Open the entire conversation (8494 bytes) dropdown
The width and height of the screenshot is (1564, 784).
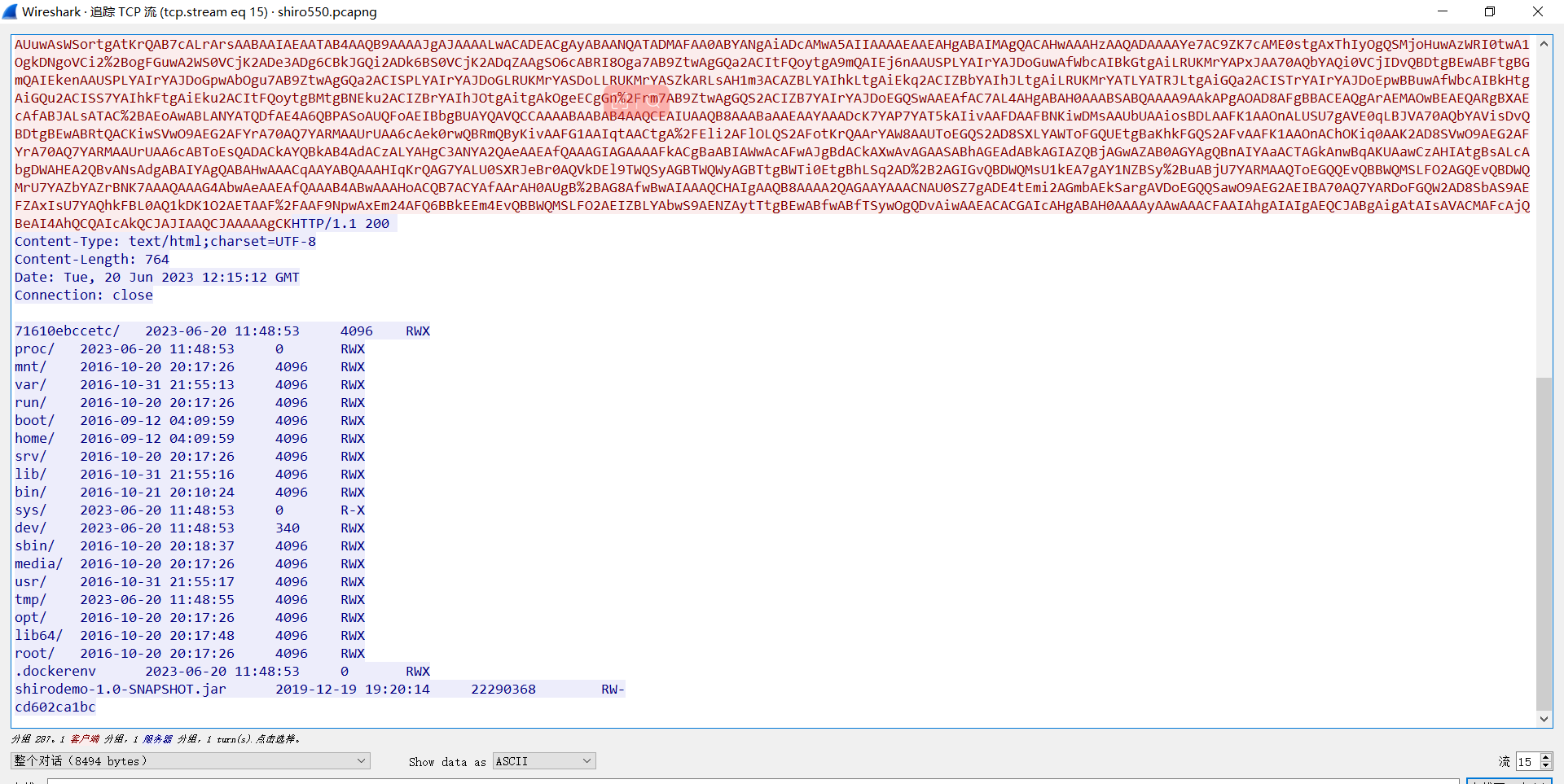pyautogui.click(x=191, y=761)
